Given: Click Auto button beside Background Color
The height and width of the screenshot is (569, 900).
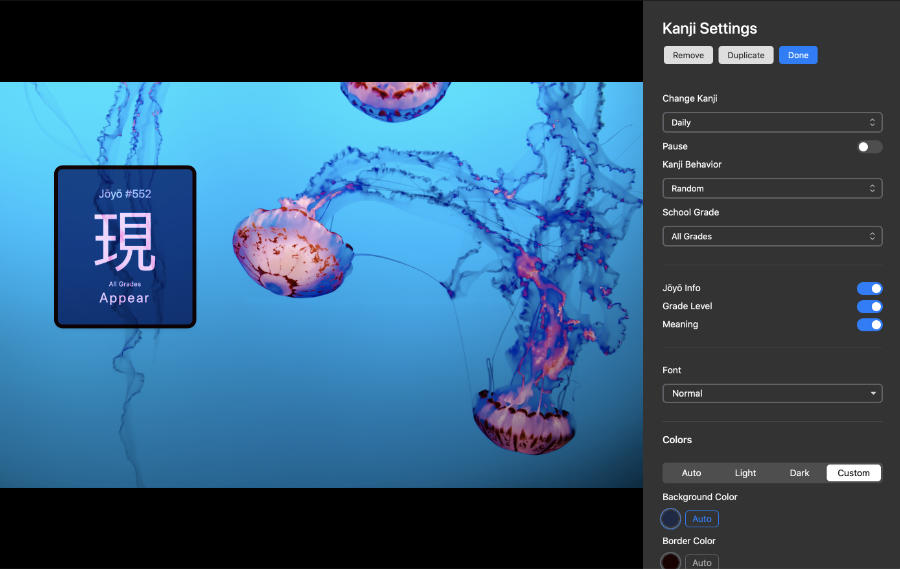Looking at the screenshot, I should coord(701,518).
